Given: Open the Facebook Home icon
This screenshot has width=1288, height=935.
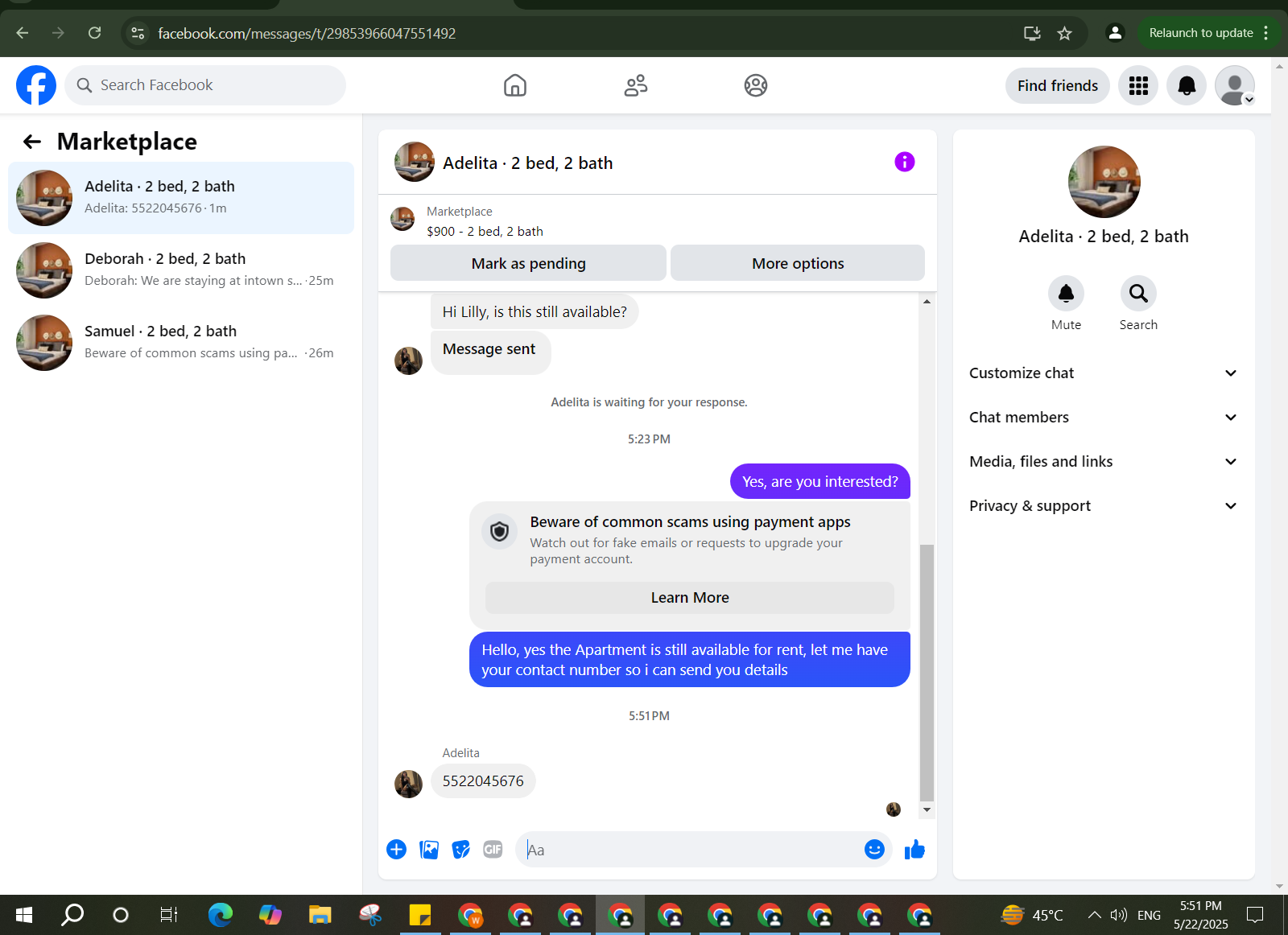Looking at the screenshot, I should pos(515,85).
